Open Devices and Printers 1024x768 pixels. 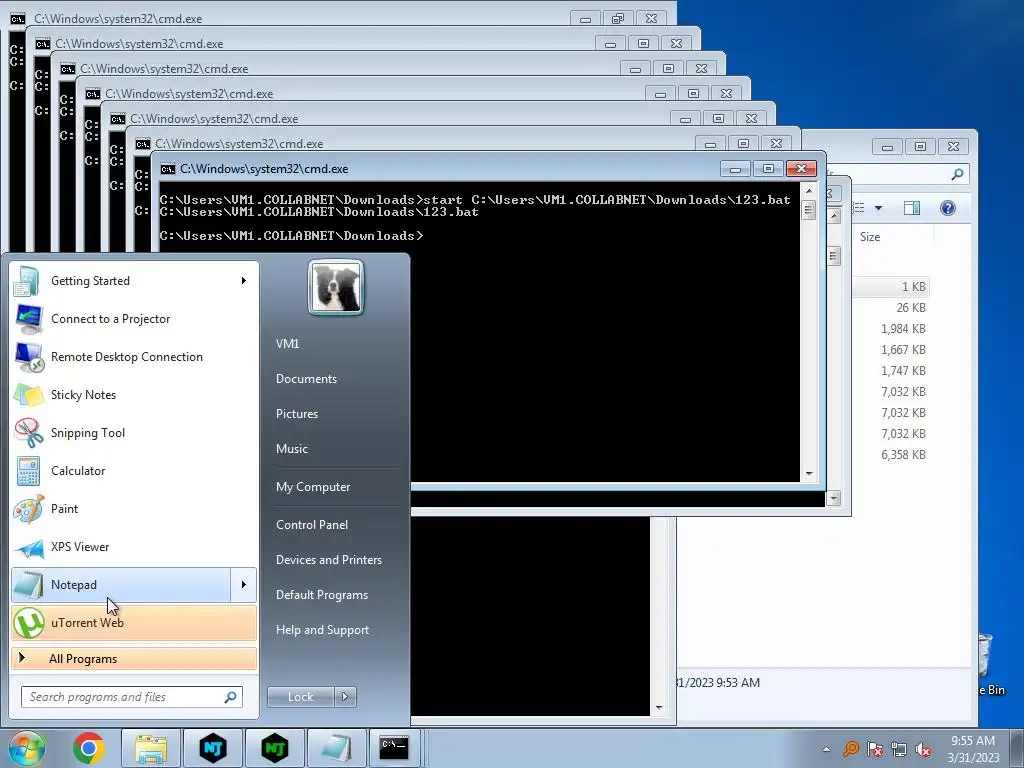point(328,560)
